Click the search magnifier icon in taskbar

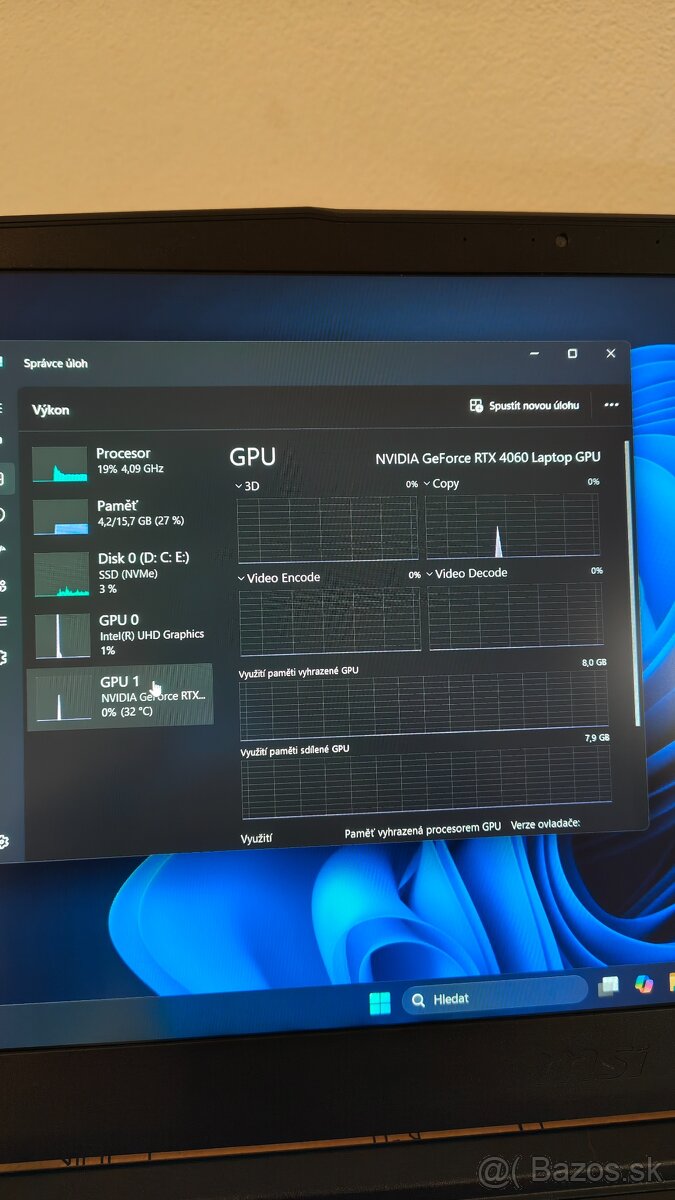(x=418, y=999)
